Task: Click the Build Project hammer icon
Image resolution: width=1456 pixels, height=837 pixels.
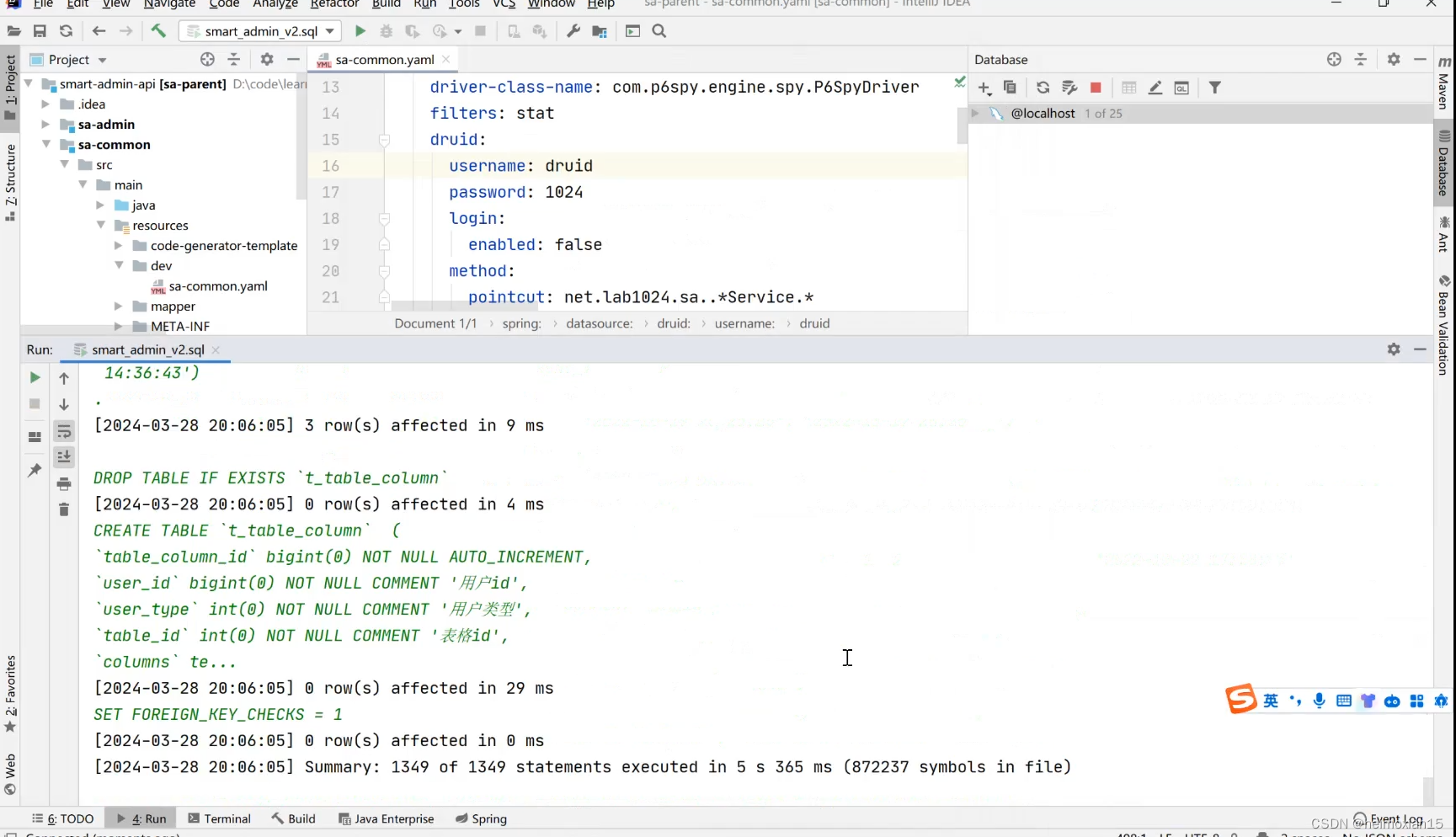Action: click(x=158, y=31)
